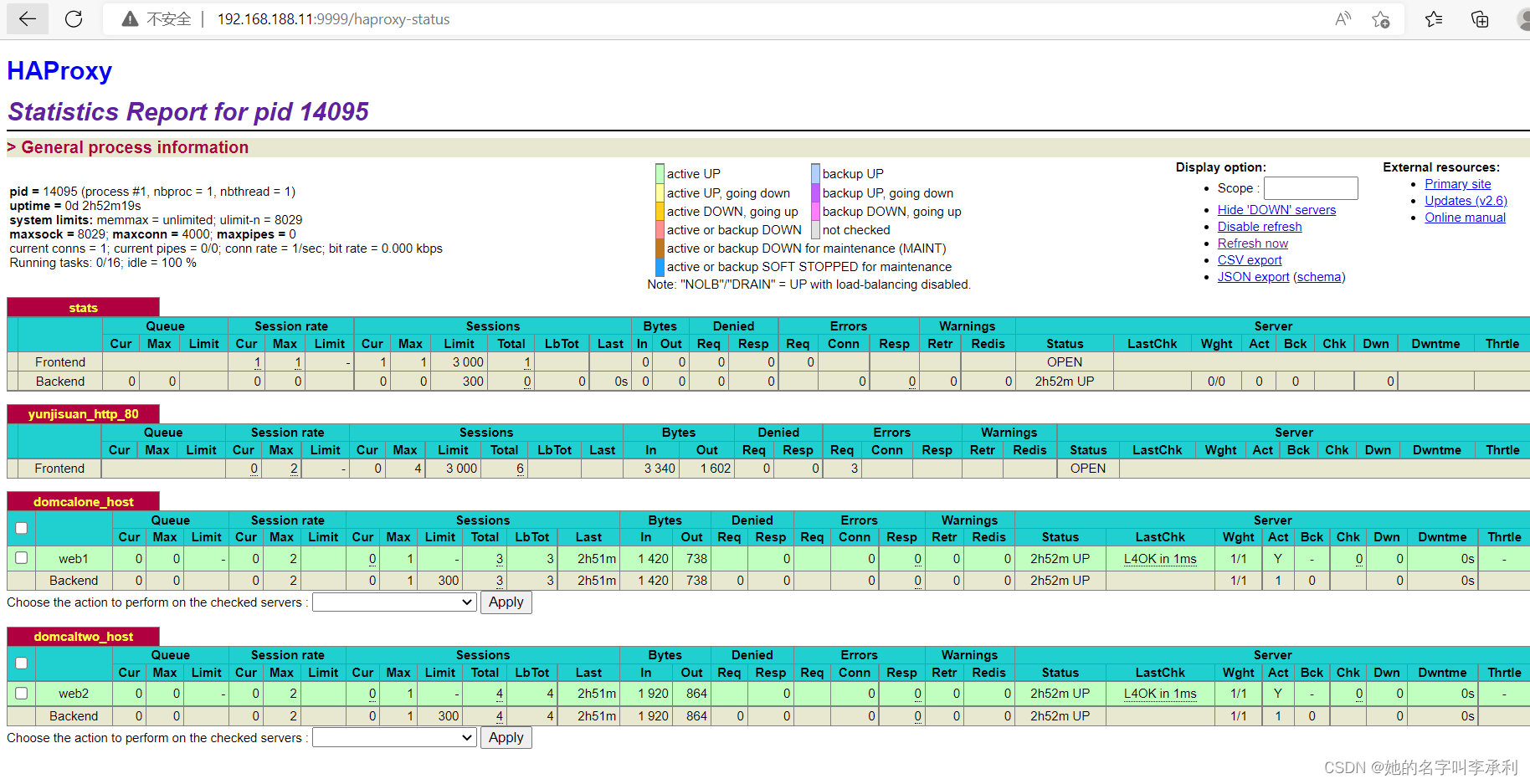Go back with the browser back arrow
This screenshot has height=784, width=1530.
pyautogui.click(x=28, y=19)
